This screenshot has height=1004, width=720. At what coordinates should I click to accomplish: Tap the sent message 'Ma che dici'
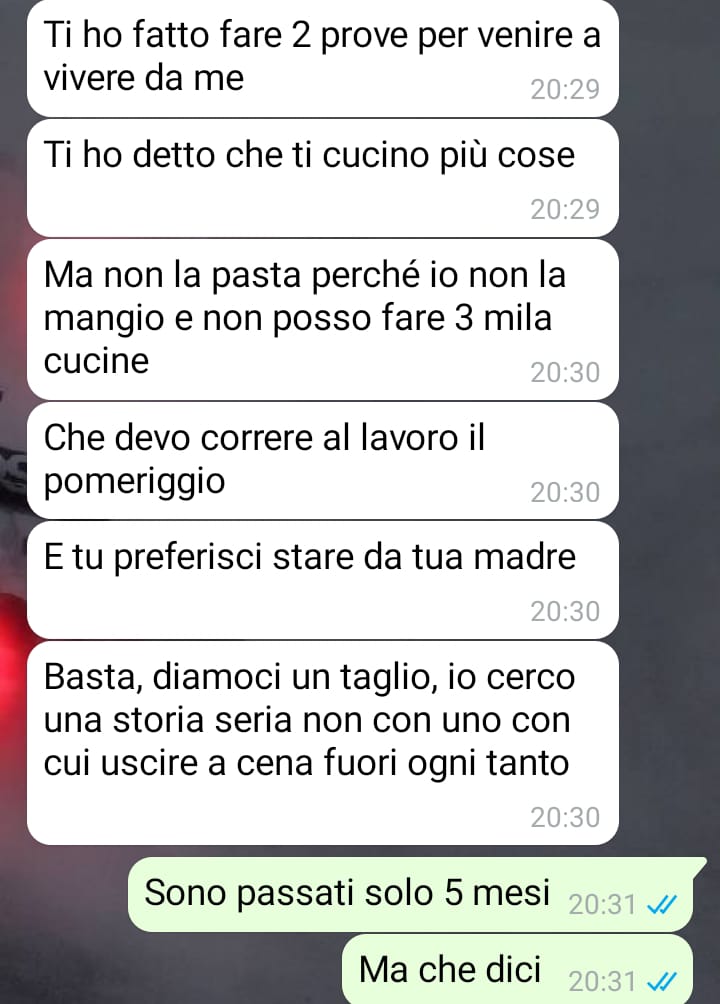[x=518, y=969]
